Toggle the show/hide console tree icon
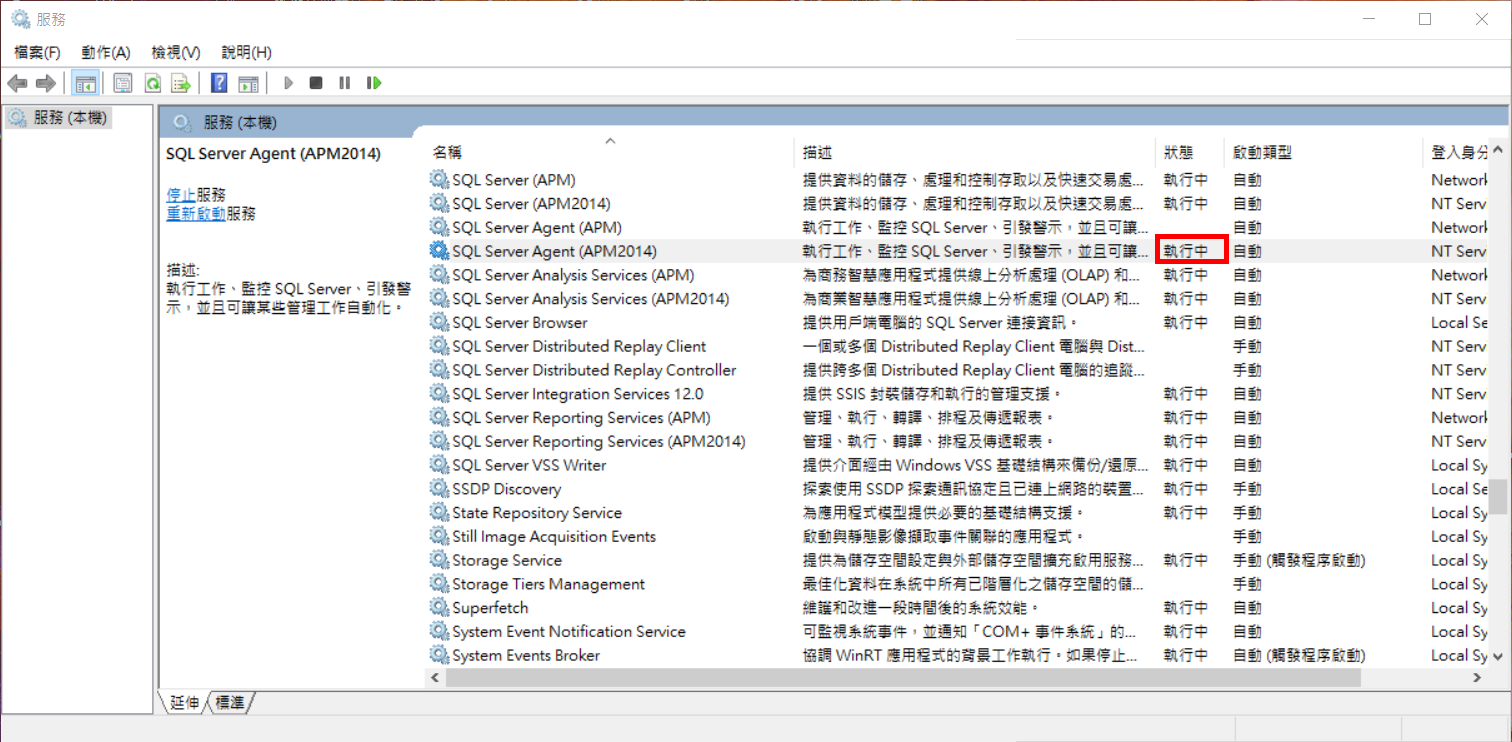The image size is (1512, 742). pos(86,83)
